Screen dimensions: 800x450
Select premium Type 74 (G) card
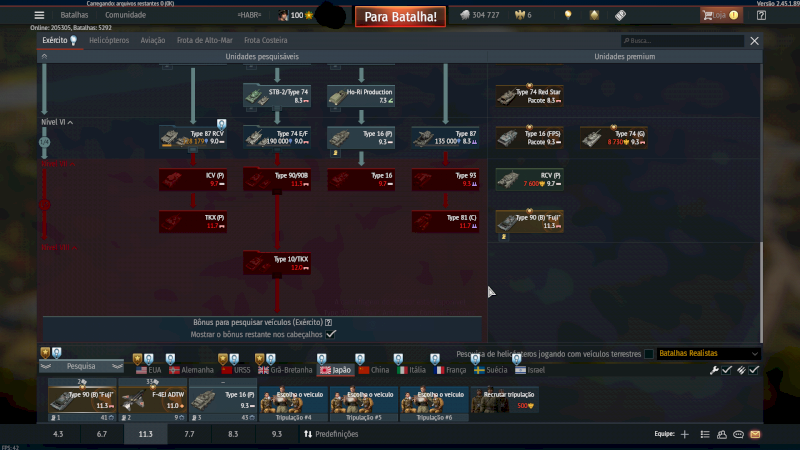[x=614, y=138]
